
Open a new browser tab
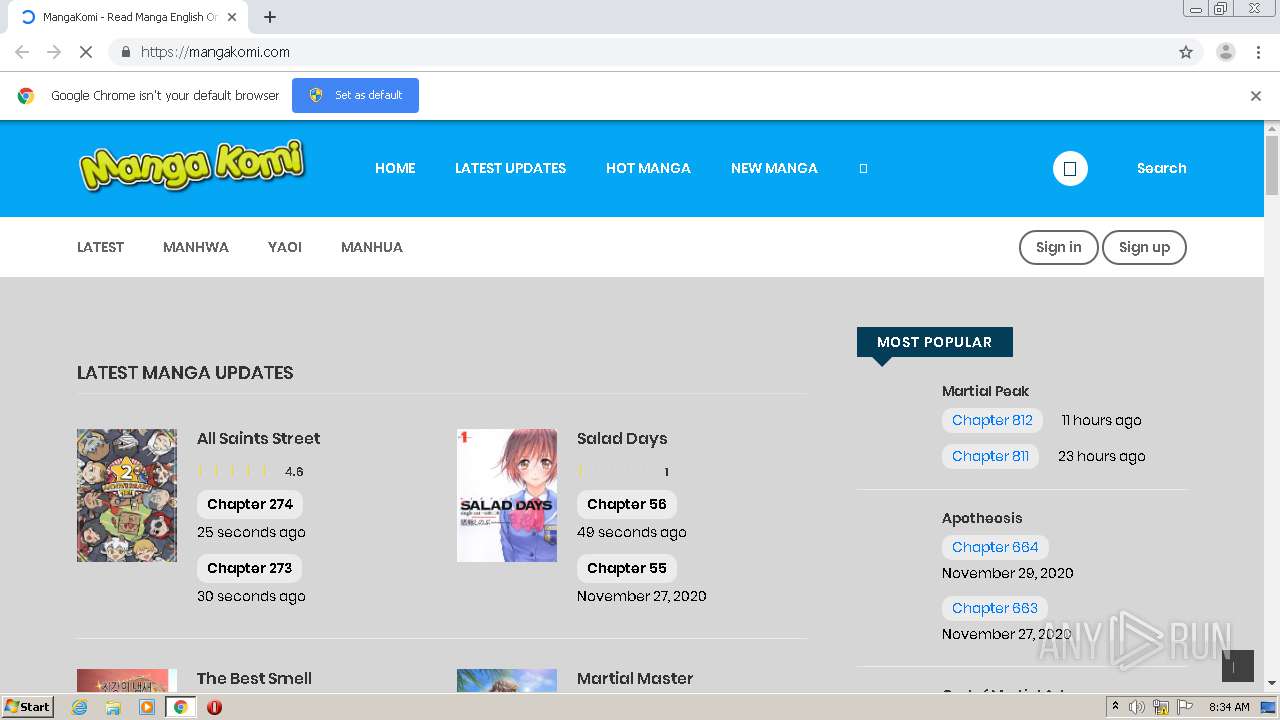click(270, 17)
